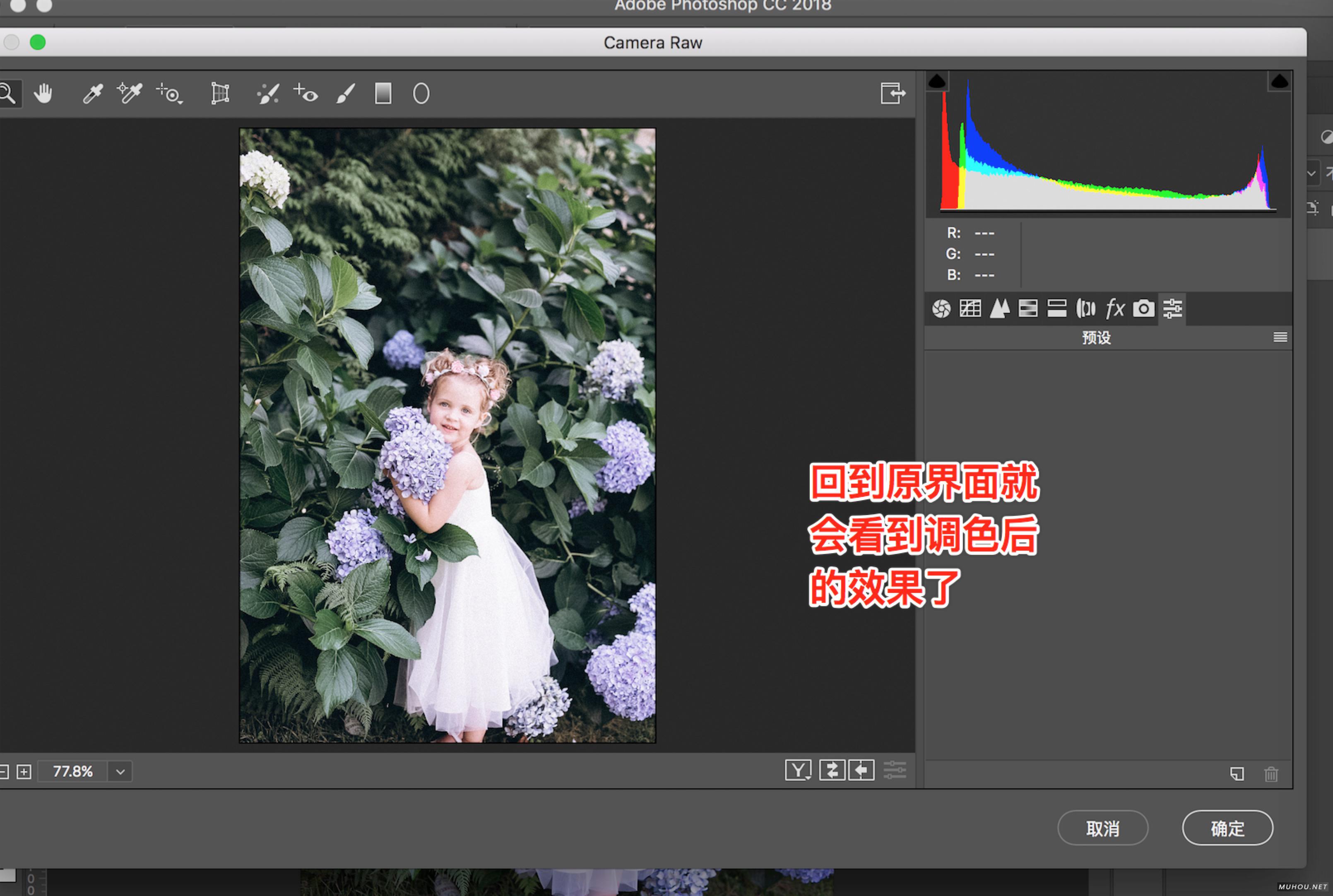Select the Color Sampler tool
The height and width of the screenshot is (896, 1333).
129,93
